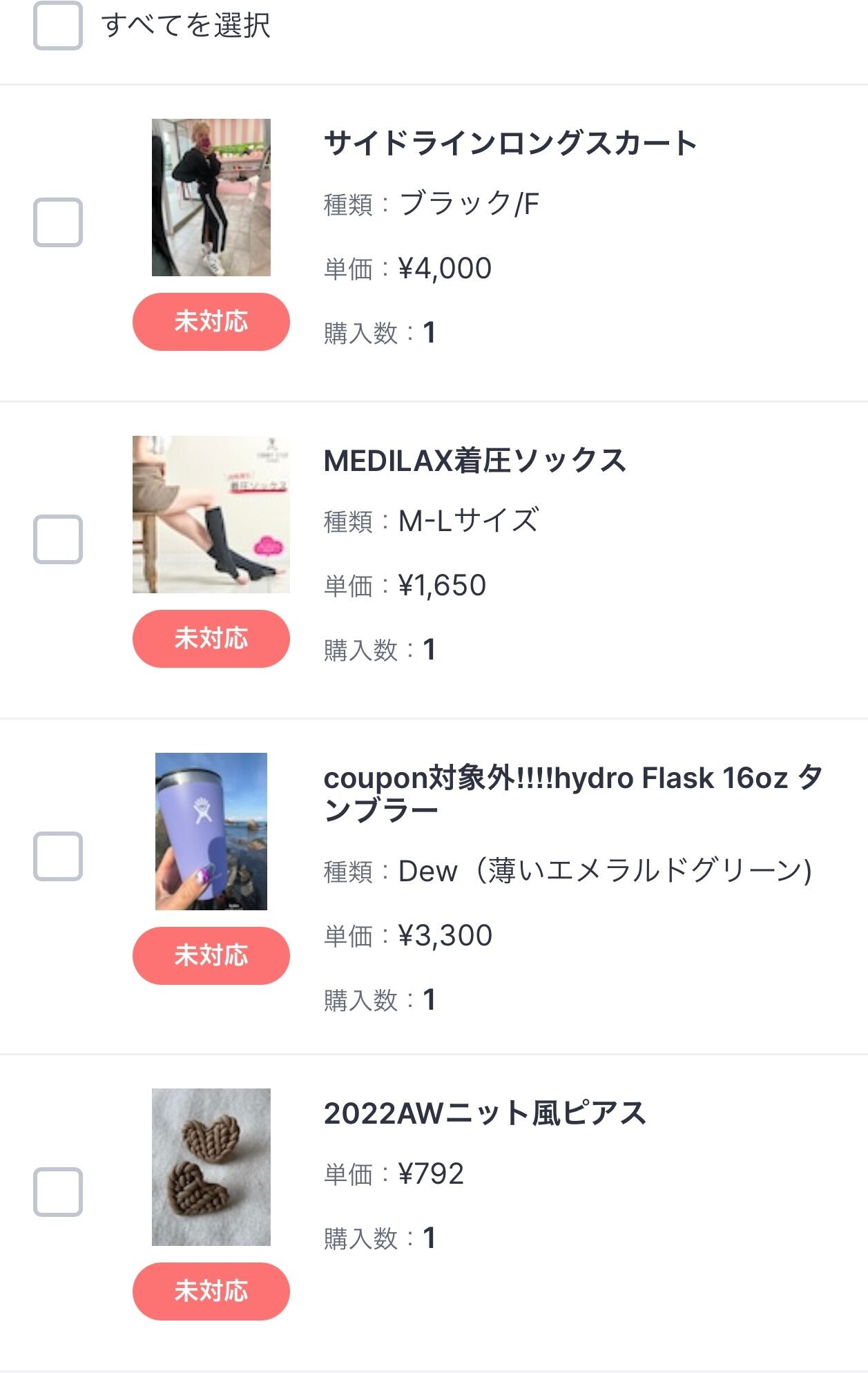Image resolution: width=868 pixels, height=1373 pixels.
Task: Click the すべてを選択 label text
Action: 186,26
